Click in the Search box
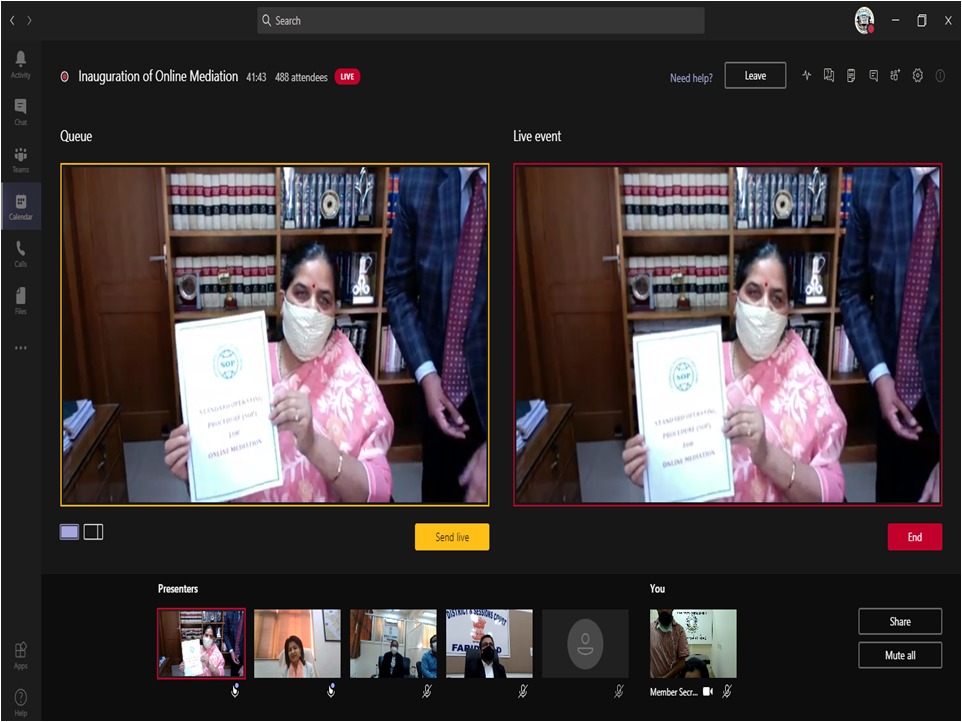This screenshot has width=962, height=722. pos(480,20)
